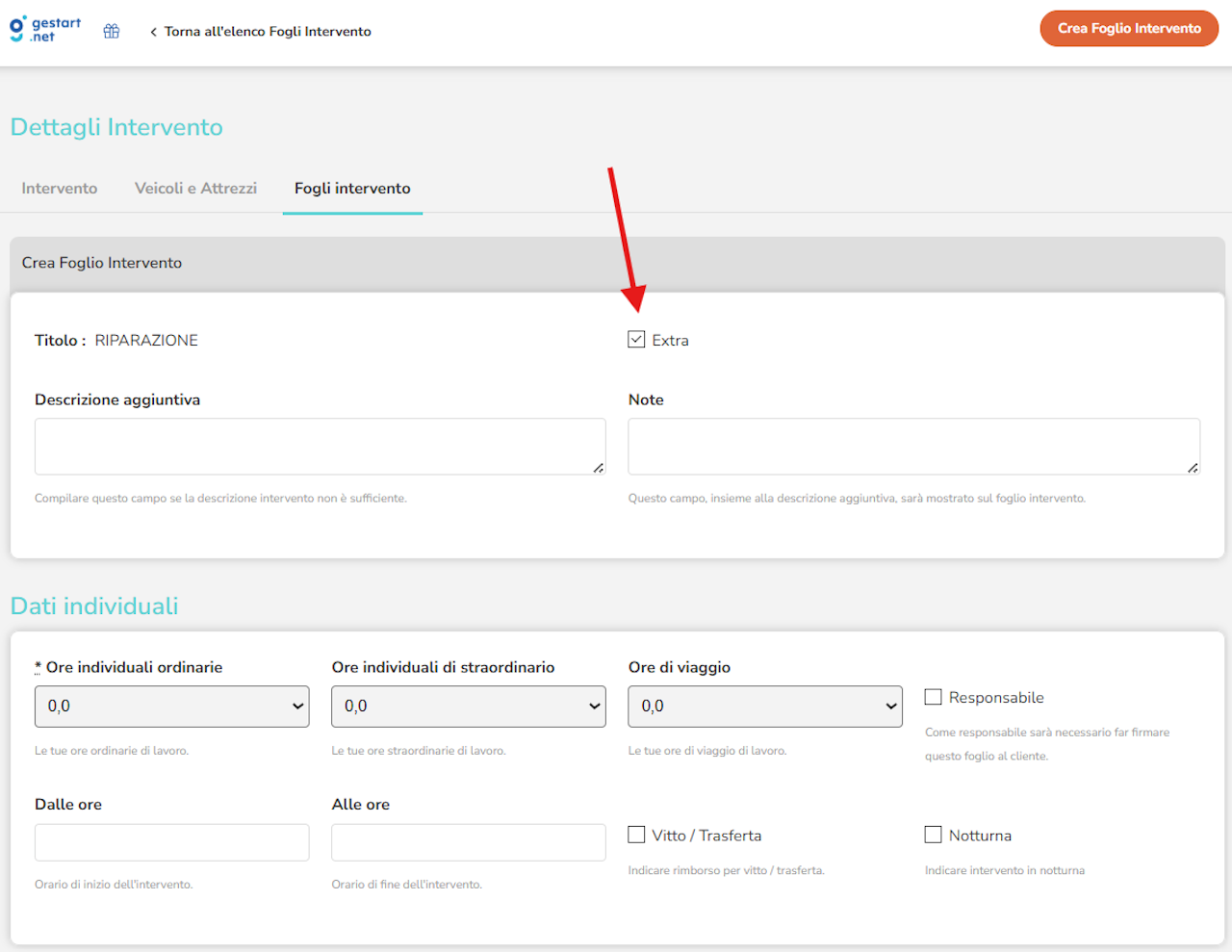Click the Dettagli Intervento heading

click(116, 127)
